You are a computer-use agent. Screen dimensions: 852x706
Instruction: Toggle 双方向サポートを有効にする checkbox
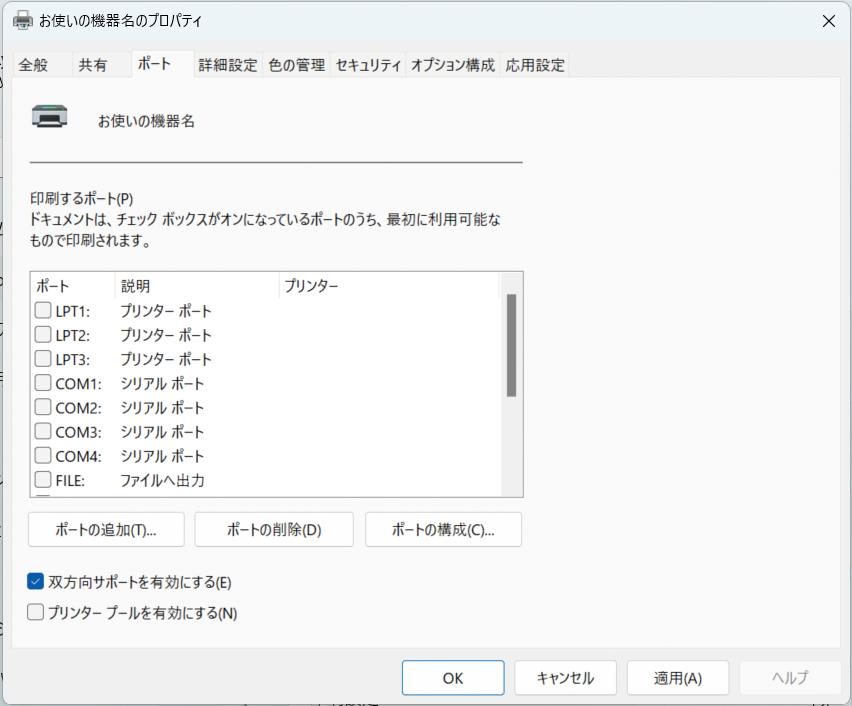pyautogui.click(x=37, y=582)
